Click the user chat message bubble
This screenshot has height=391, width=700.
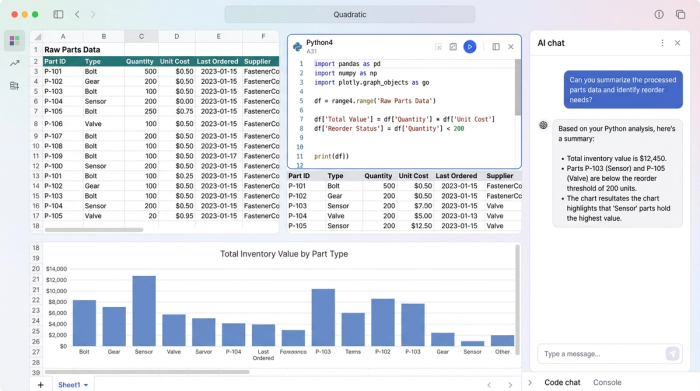coord(623,90)
